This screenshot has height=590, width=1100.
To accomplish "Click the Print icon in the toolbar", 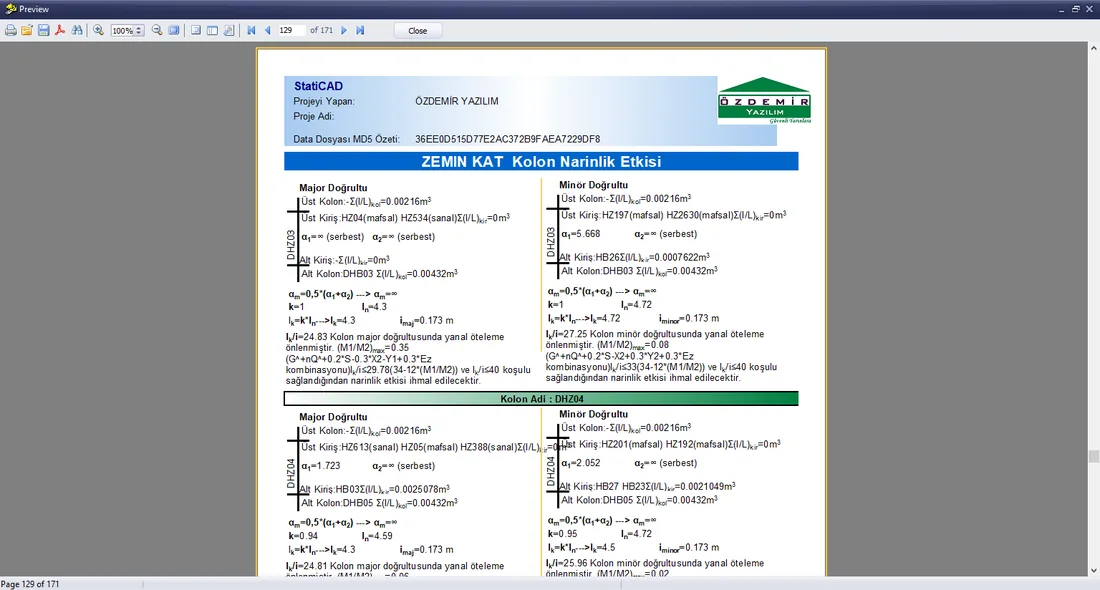I will tap(11, 30).
